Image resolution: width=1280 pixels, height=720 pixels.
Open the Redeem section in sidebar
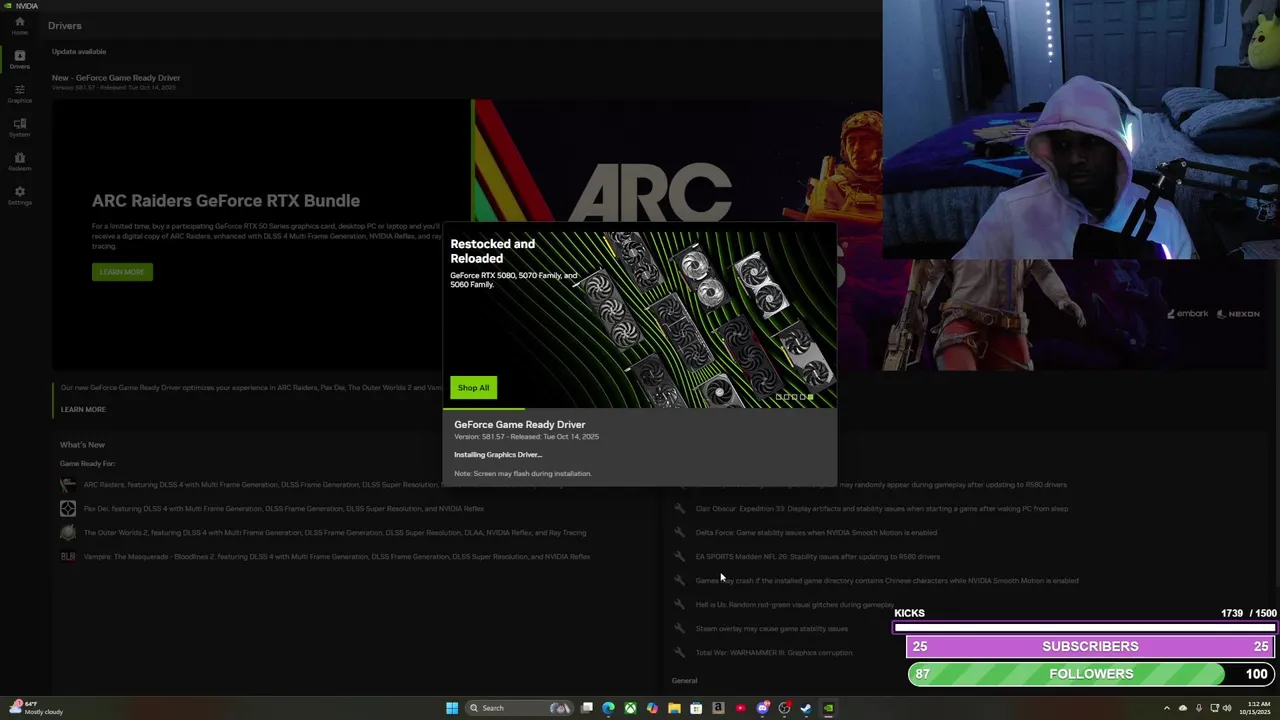click(19, 161)
